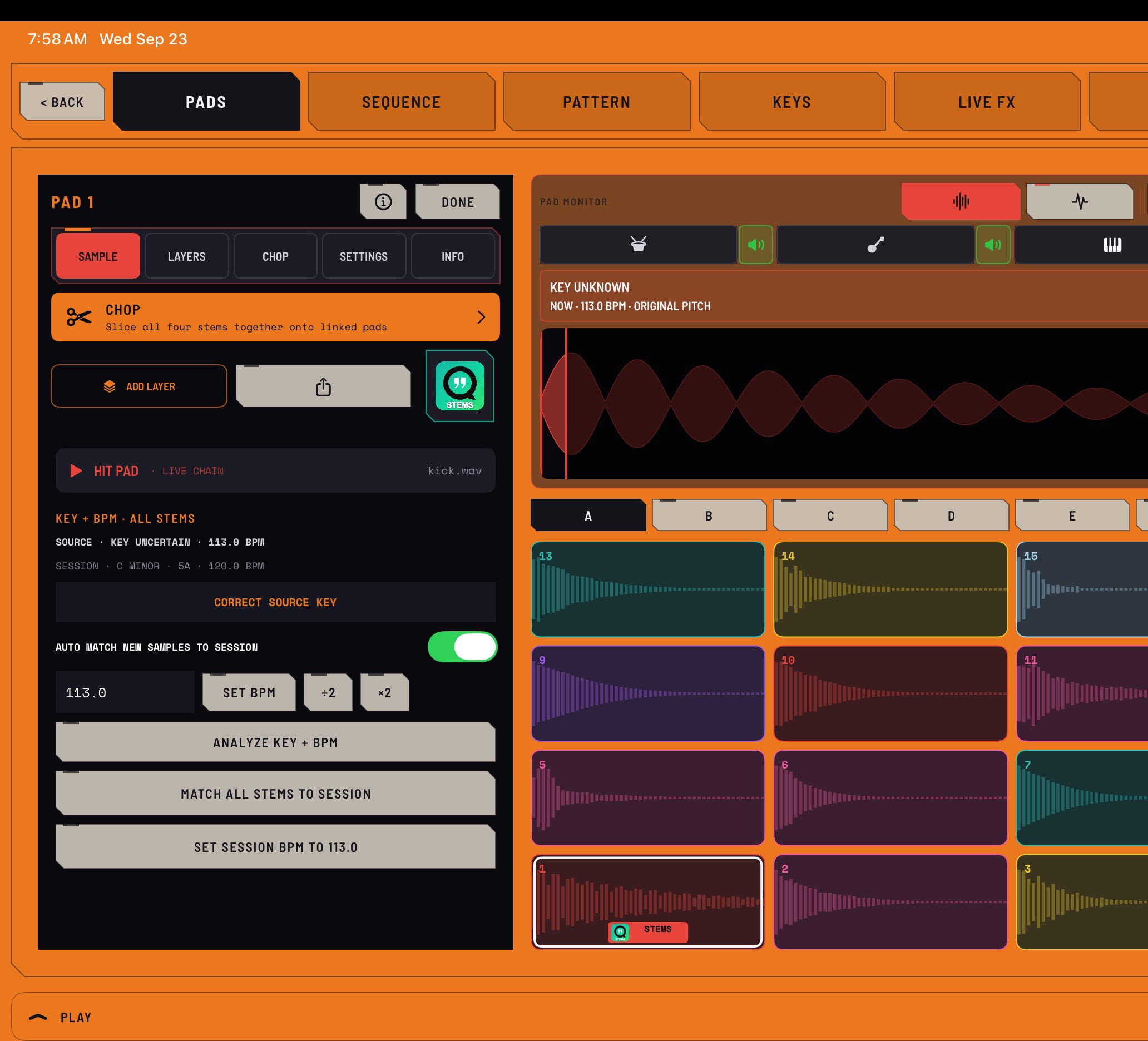Select pad 13

click(647, 589)
